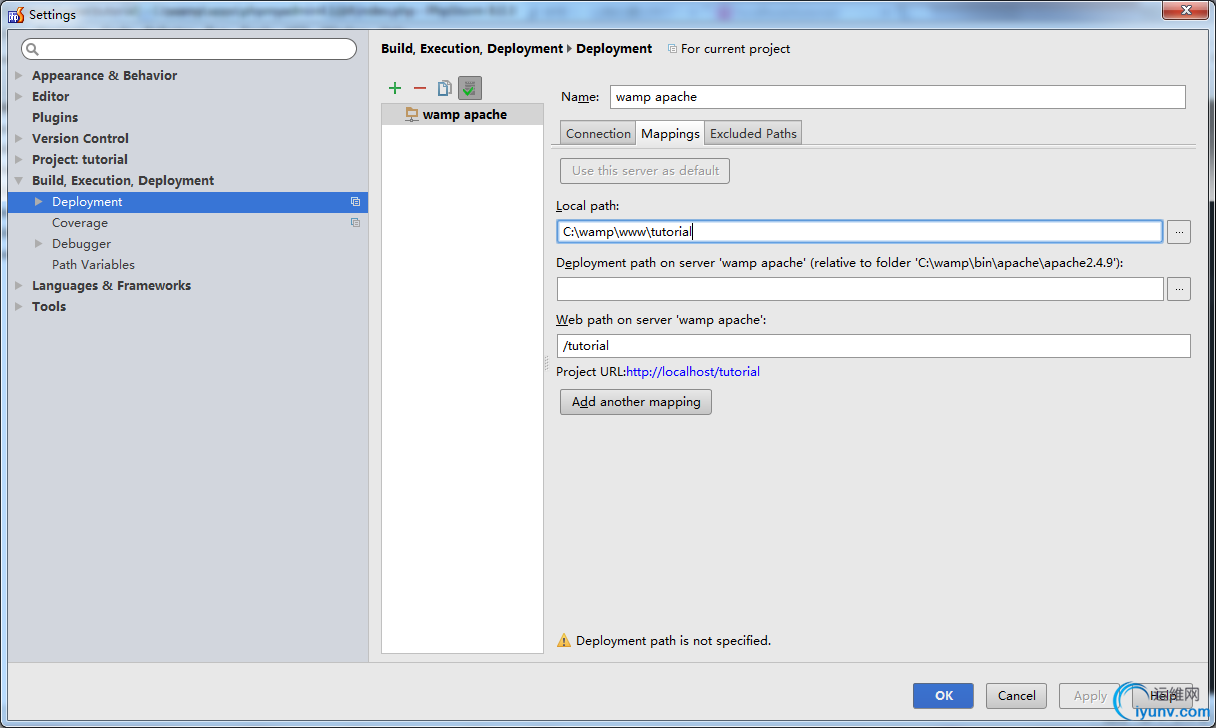The image size is (1216, 728).
Task: Click the PhpStorm icon in title bar
Action: tap(16, 15)
